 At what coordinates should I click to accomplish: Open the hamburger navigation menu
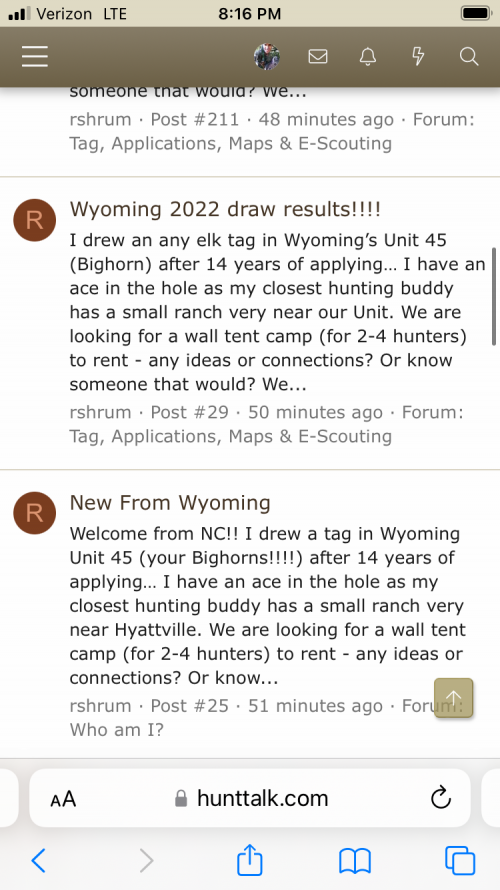(x=35, y=57)
